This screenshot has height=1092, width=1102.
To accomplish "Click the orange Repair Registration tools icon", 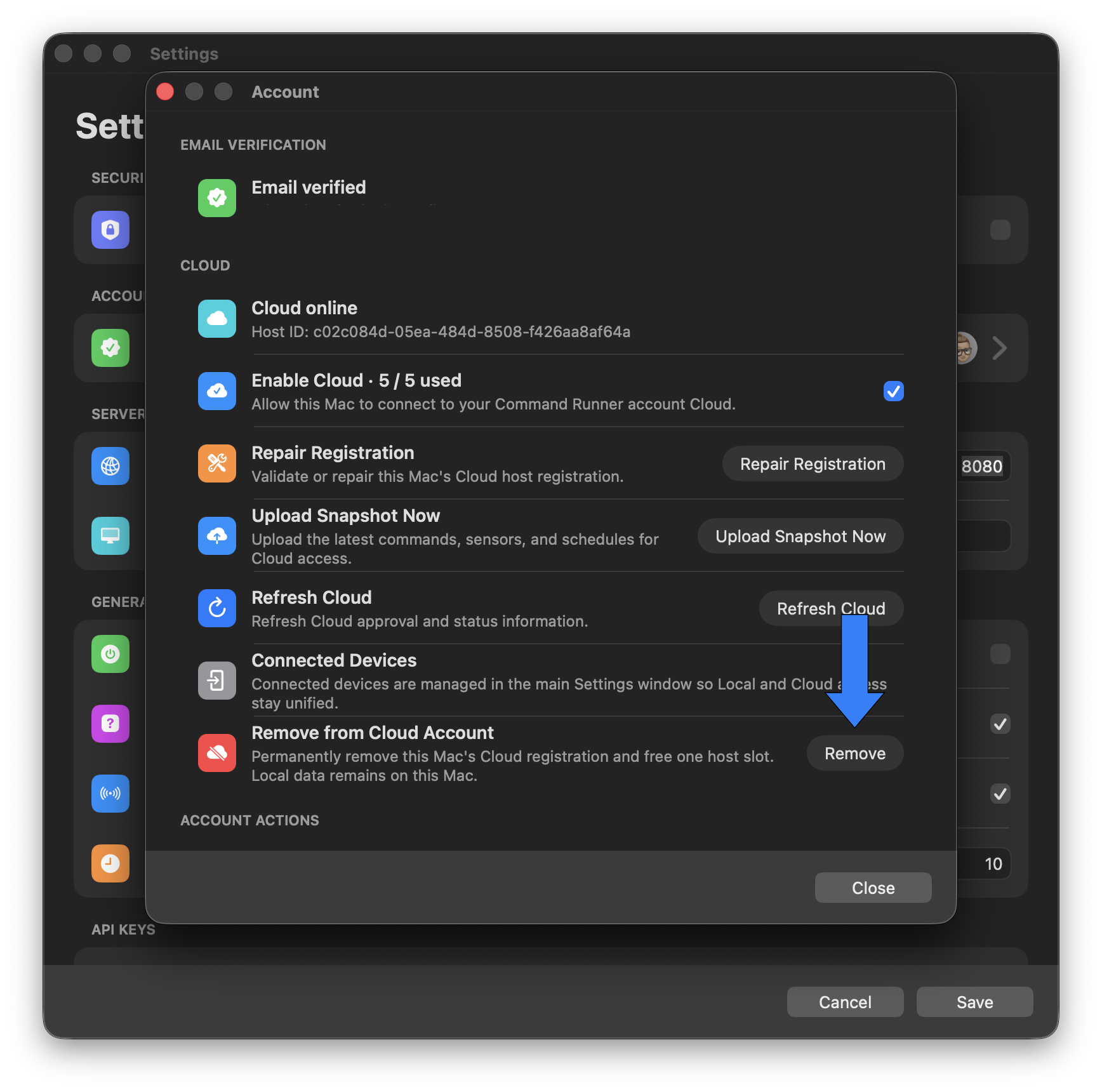I will coord(217,463).
